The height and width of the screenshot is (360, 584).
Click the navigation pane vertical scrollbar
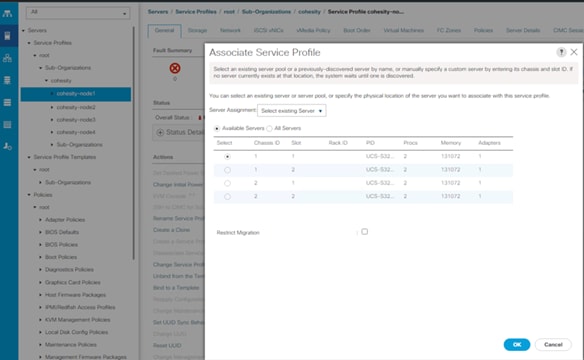(134, 143)
